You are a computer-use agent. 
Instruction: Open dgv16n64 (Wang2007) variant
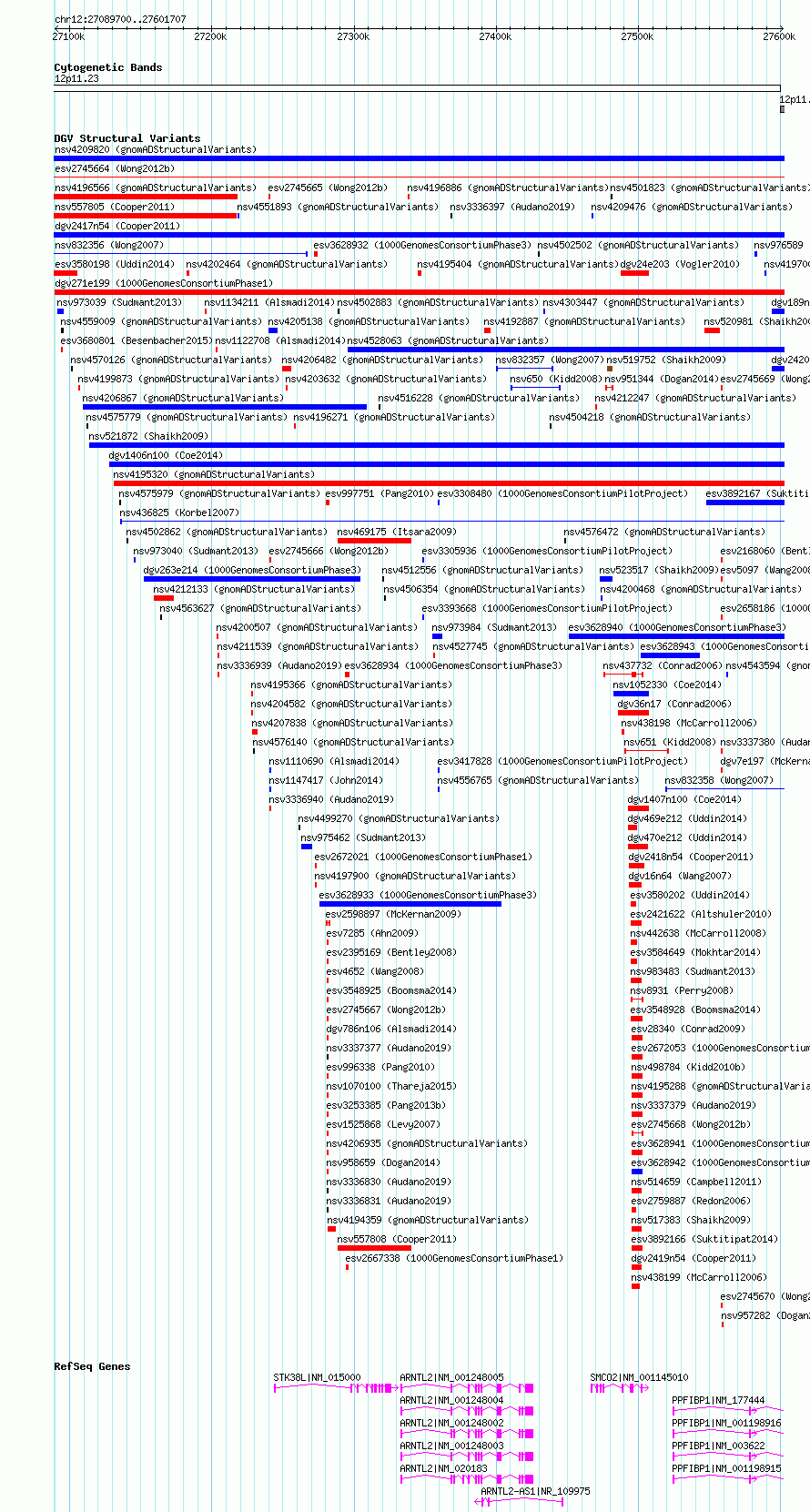(x=679, y=876)
